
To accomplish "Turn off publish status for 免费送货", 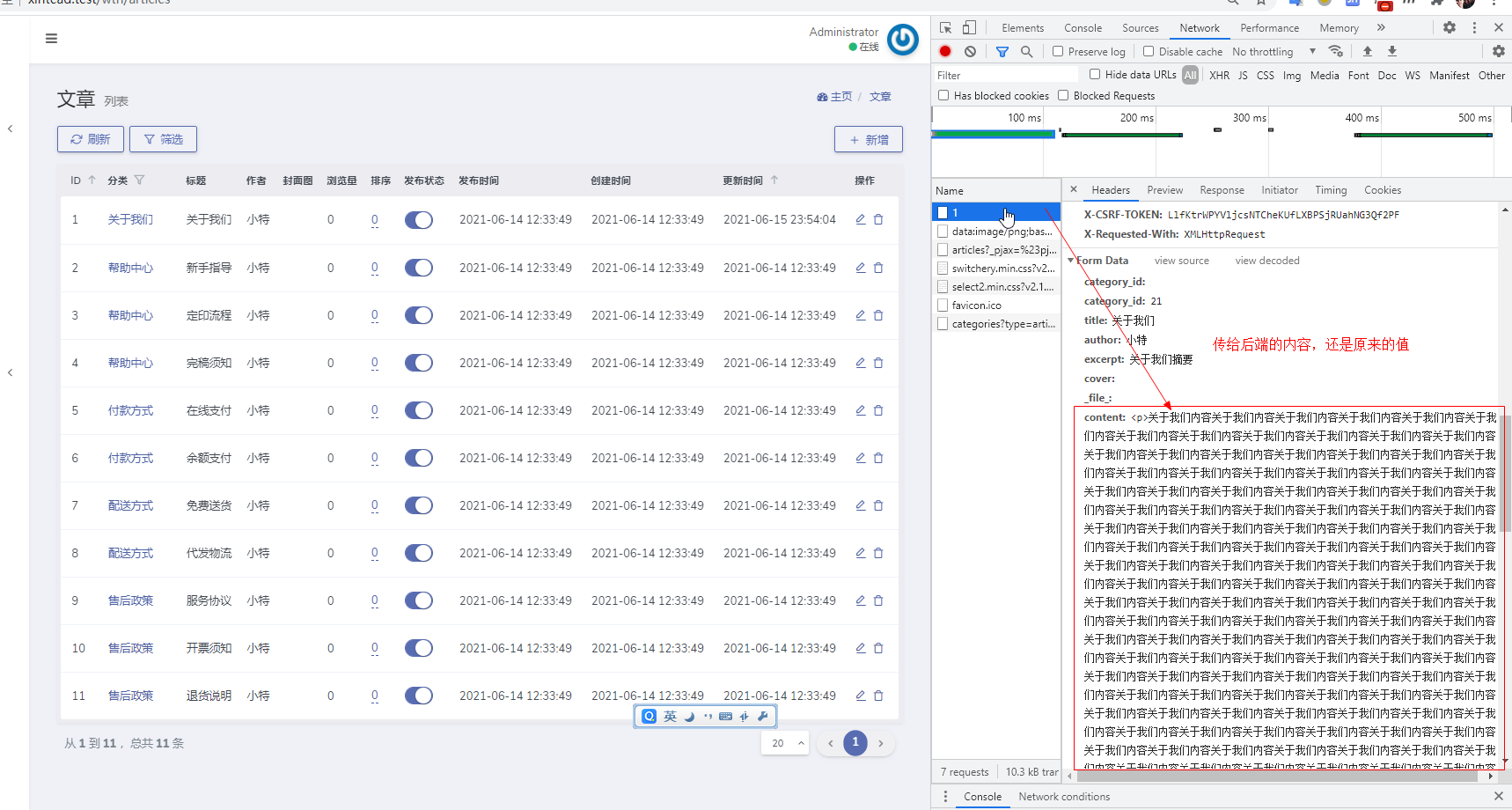I will click(x=419, y=505).
